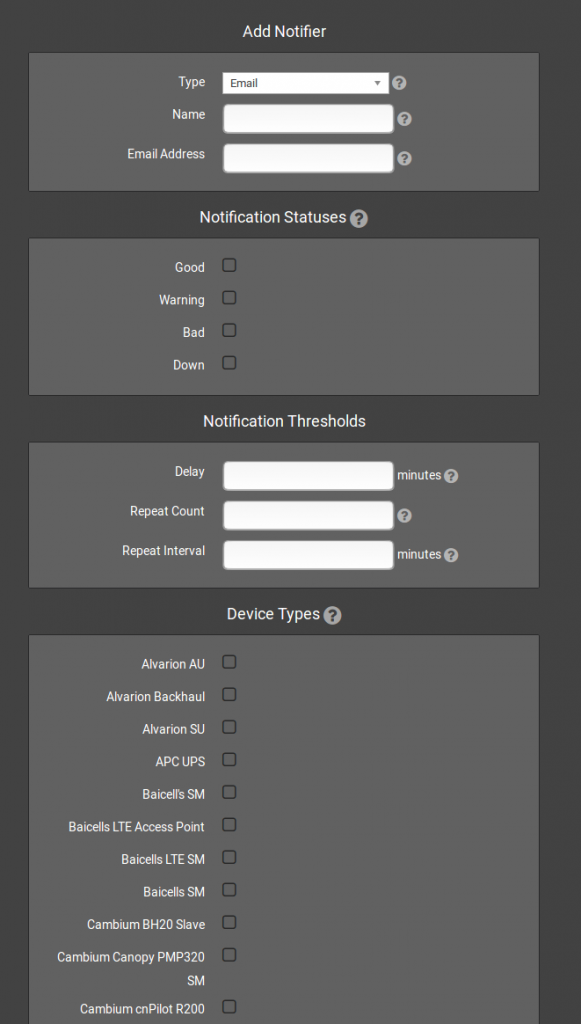Click help icon next to Type dropdown
Viewport: 581px width, 1024px height.
[x=400, y=83]
